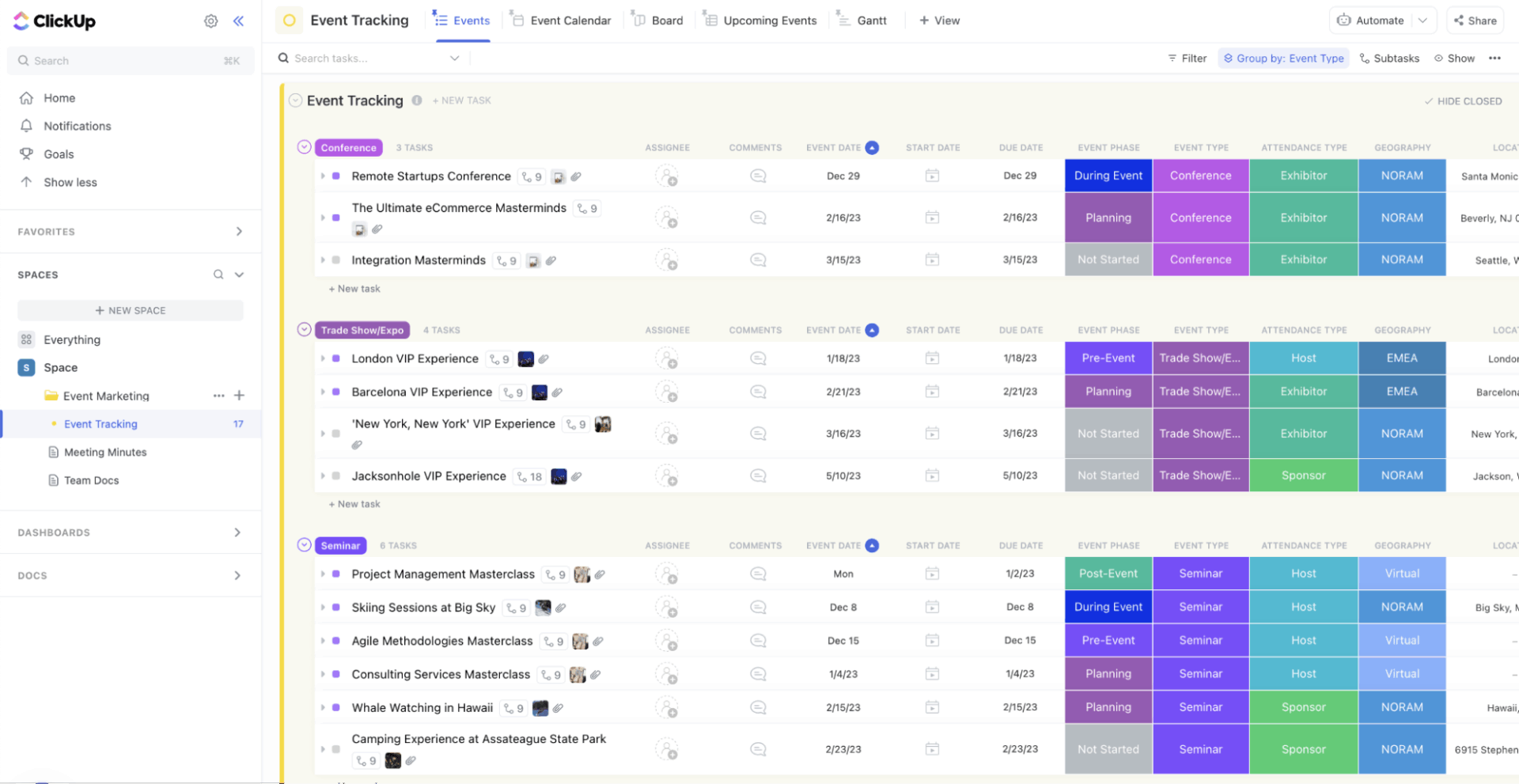Image resolution: width=1519 pixels, height=784 pixels.
Task: Open the workspace settings gear
Action: coord(210,21)
